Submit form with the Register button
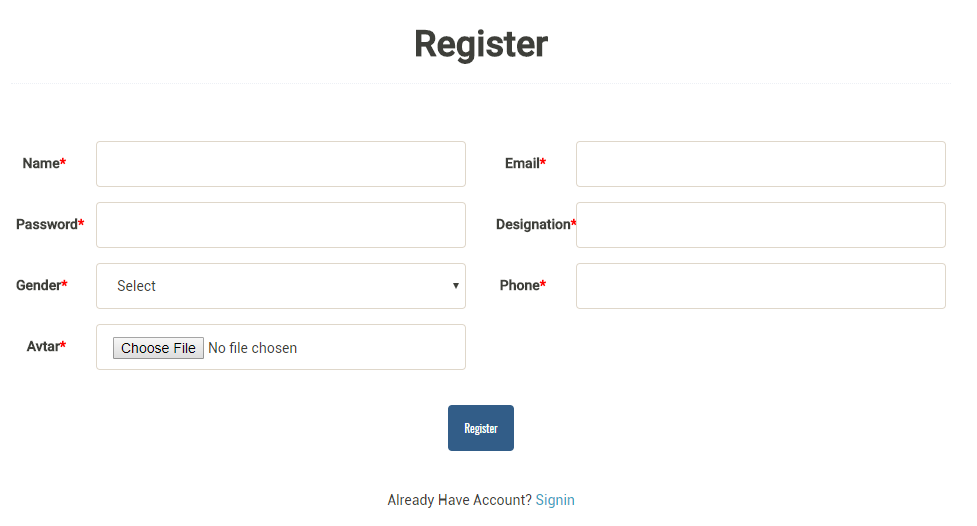977x526 pixels. tap(481, 428)
